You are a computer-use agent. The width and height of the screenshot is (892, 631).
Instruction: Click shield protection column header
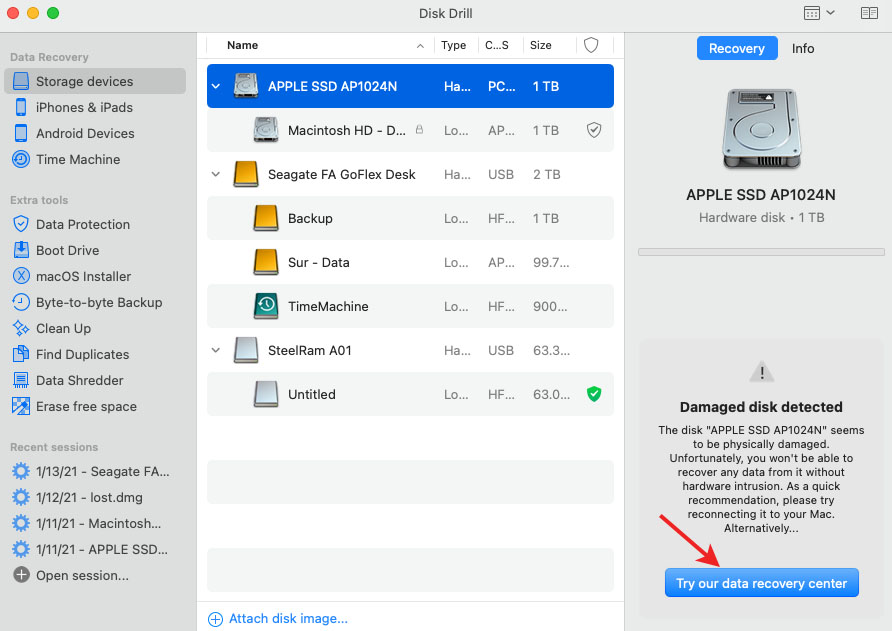coord(591,45)
